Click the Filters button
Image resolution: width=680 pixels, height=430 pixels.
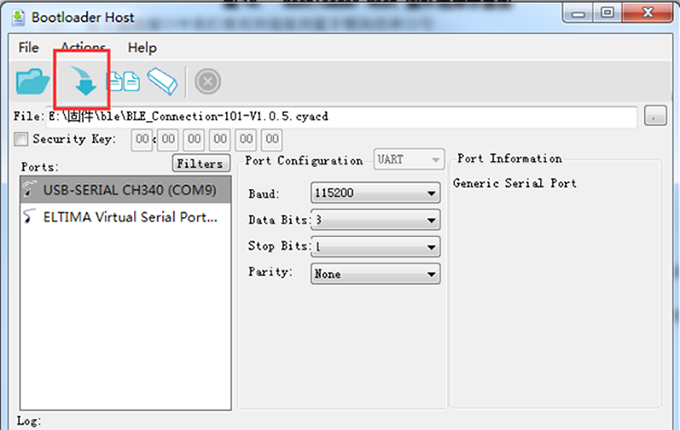(x=200, y=162)
